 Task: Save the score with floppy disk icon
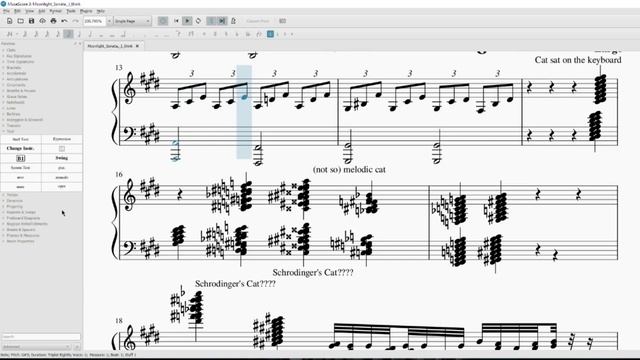(x=31, y=21)
